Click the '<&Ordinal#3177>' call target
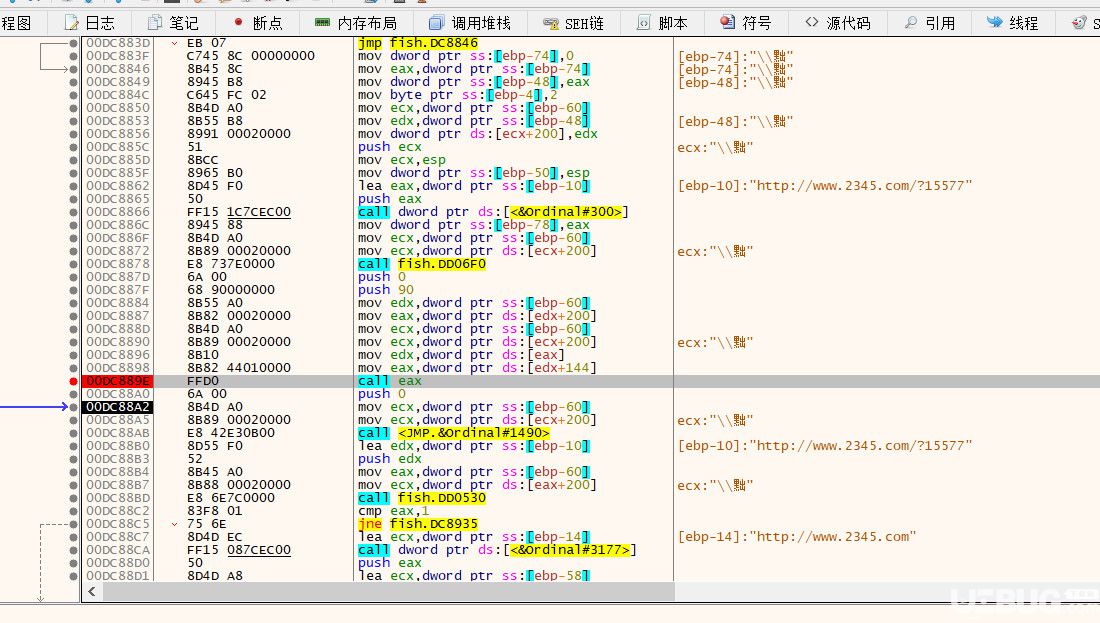This screenshot has width=1100, height=623. click(570, 550)
